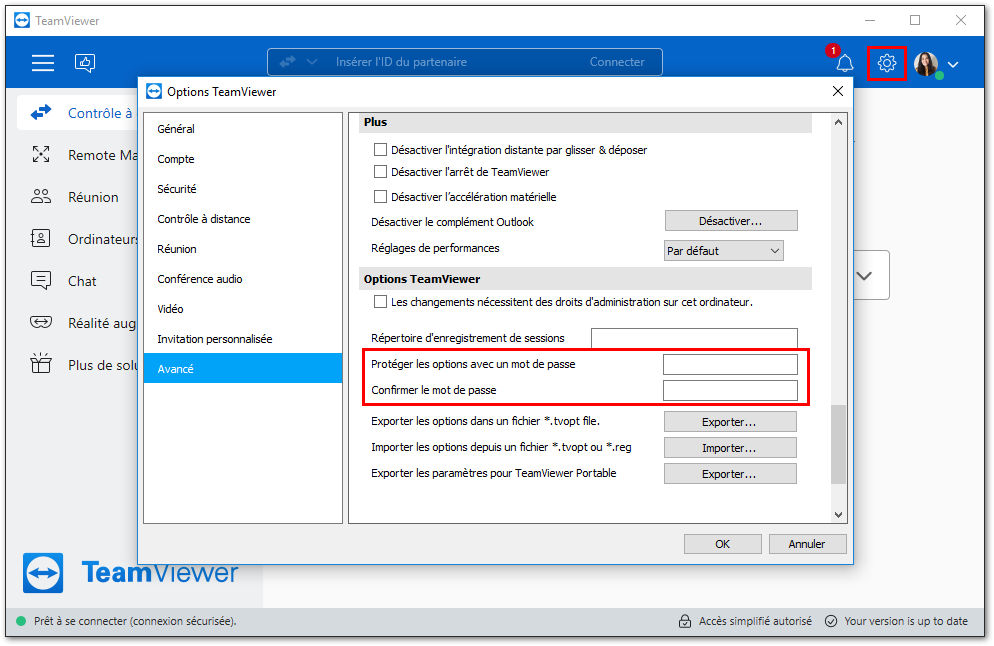
Task: Select the Invitation personnalisée category
Action: [243, 339]
